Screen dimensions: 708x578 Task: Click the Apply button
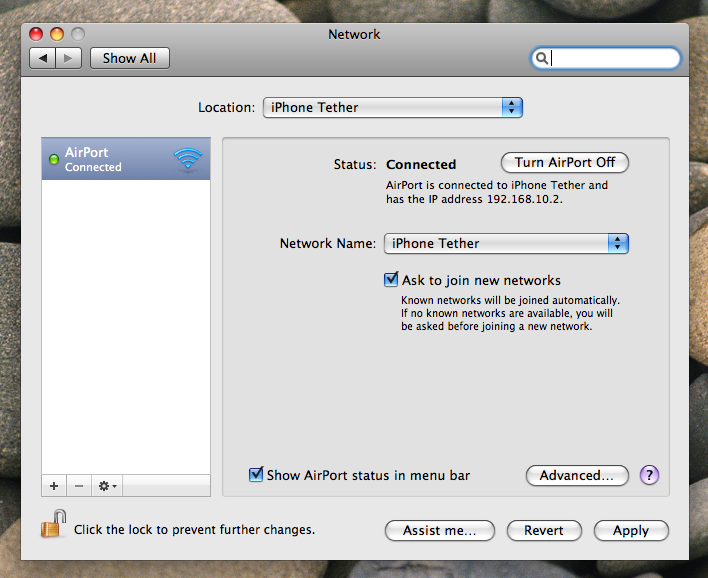click(x=631, y=531)
